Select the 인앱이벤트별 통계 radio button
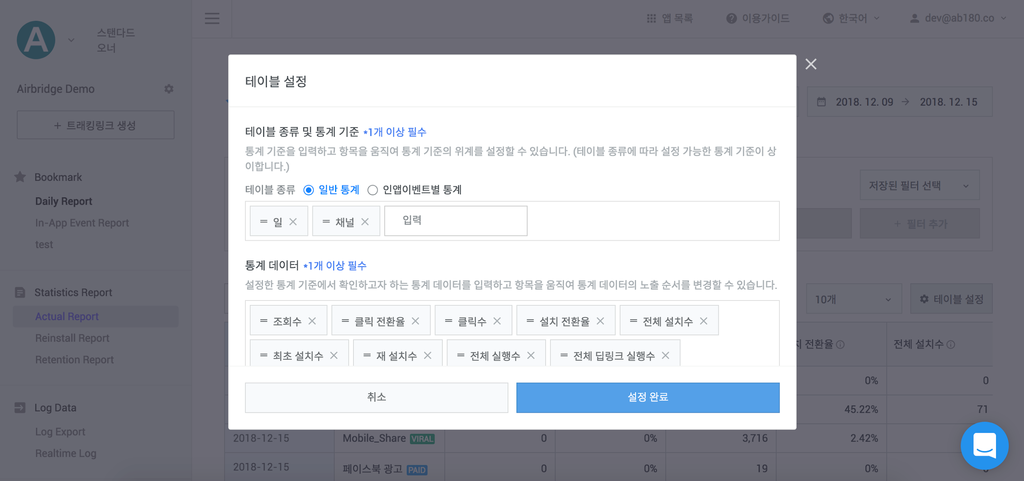Screen dimensions: 1024x481 point(372,190)
